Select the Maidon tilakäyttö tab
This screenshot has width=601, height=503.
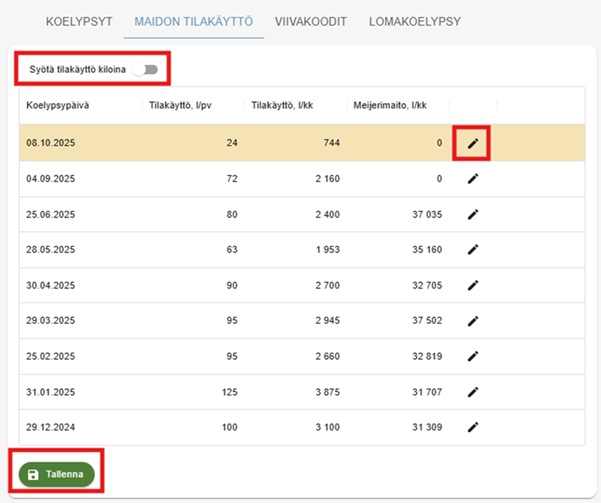[193, 21]
